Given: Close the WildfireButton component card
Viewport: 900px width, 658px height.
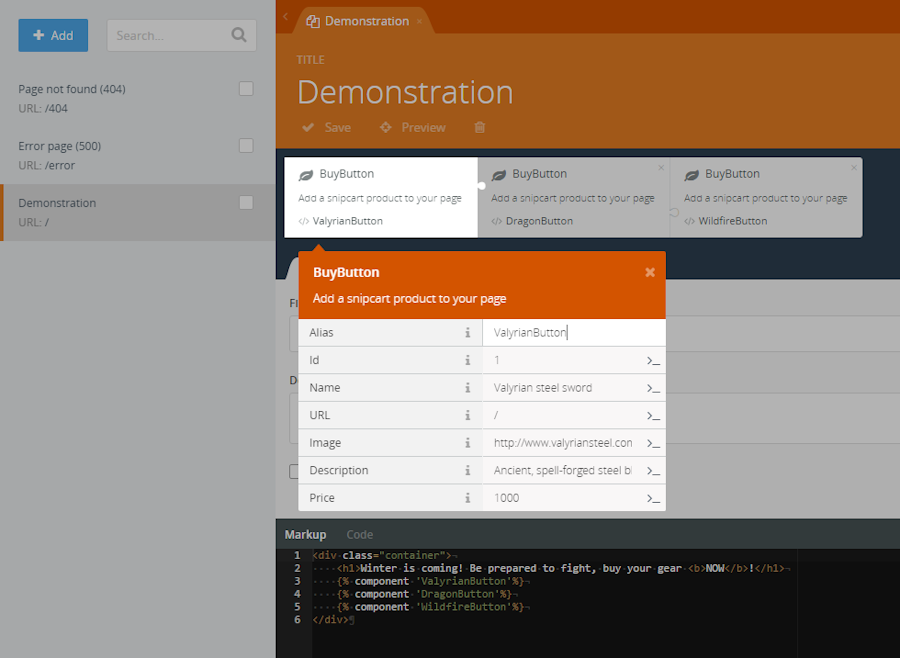Looking at the screenshot, I should click(855, 167).
